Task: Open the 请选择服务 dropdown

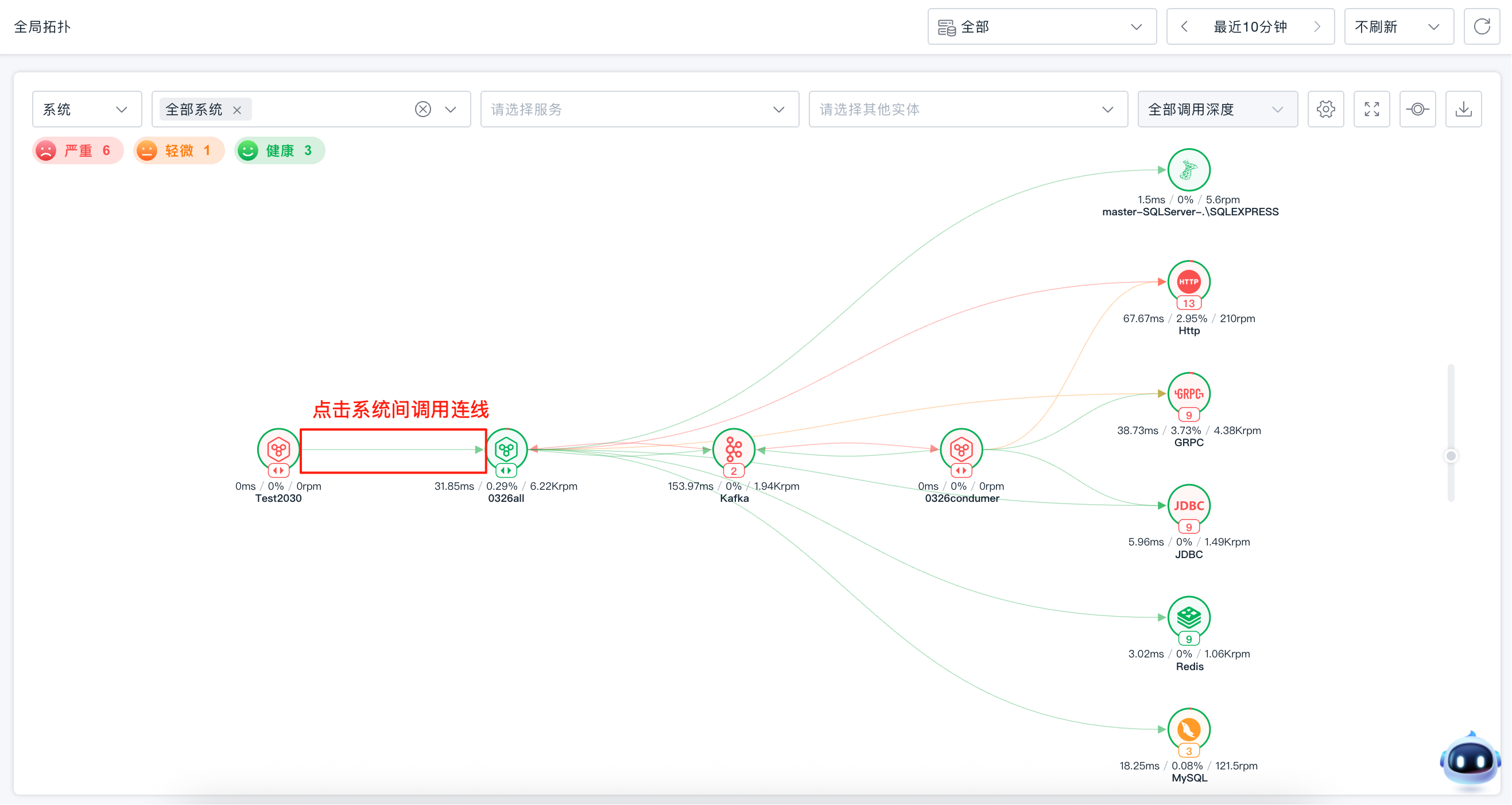Action: click(x=640, y=109)
